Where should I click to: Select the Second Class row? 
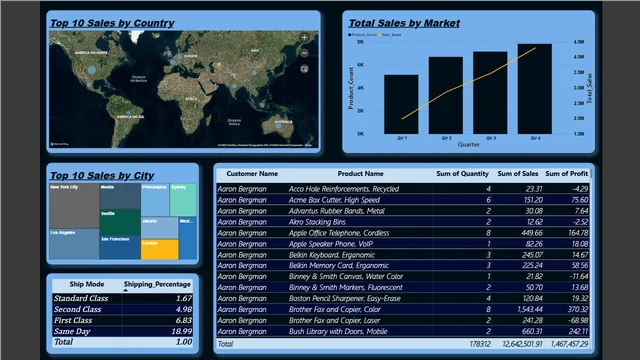click(x=122, y=309)
